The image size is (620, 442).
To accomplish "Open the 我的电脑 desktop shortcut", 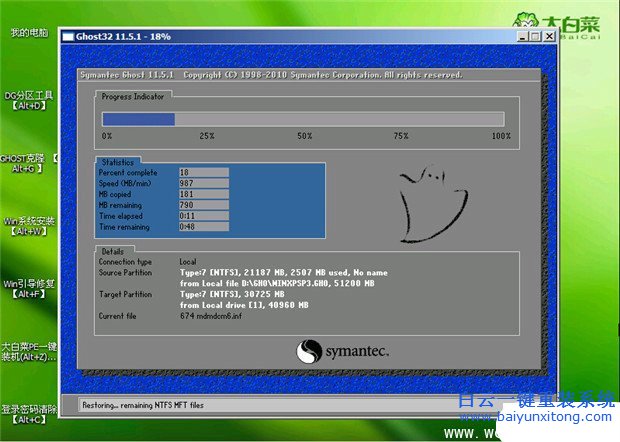I will (x=28, y=32).
